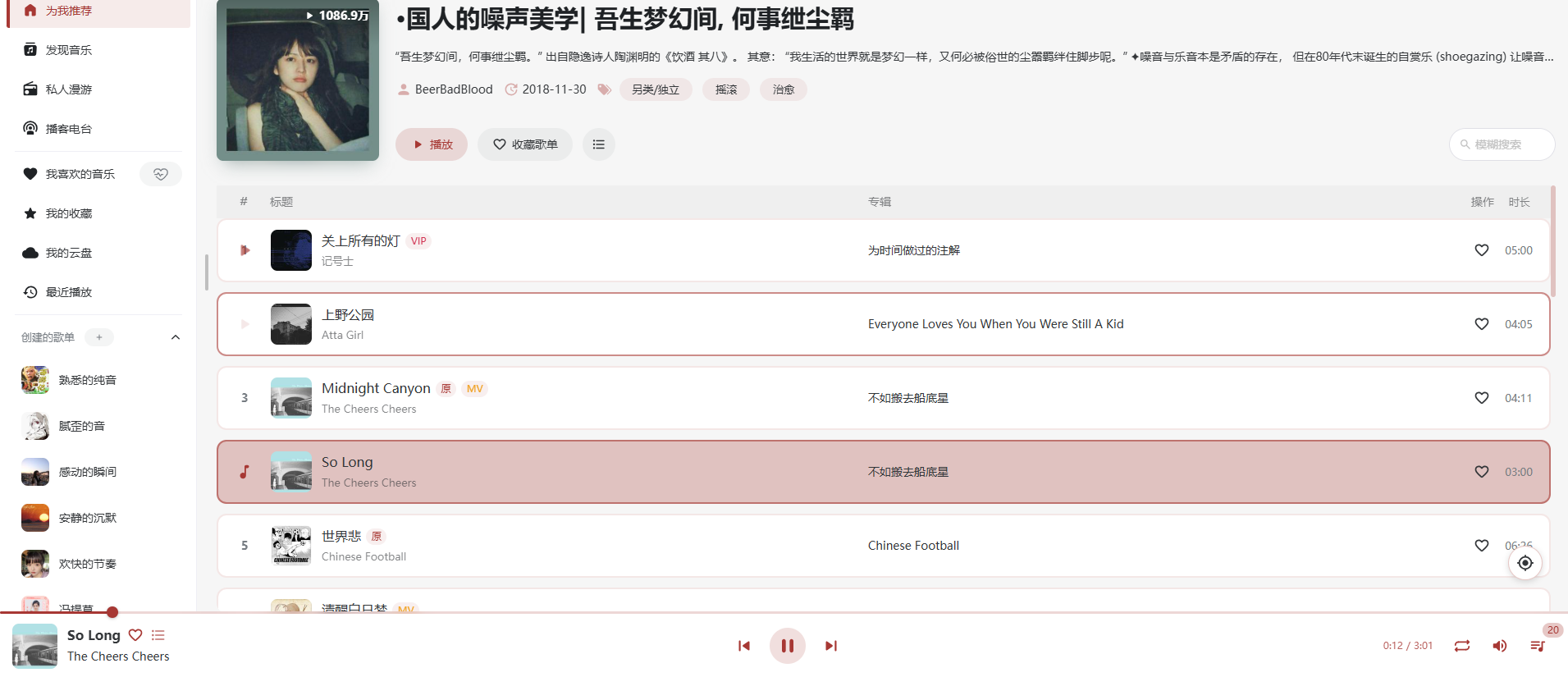Open album 为时间做过的注解

coord(914,250)
